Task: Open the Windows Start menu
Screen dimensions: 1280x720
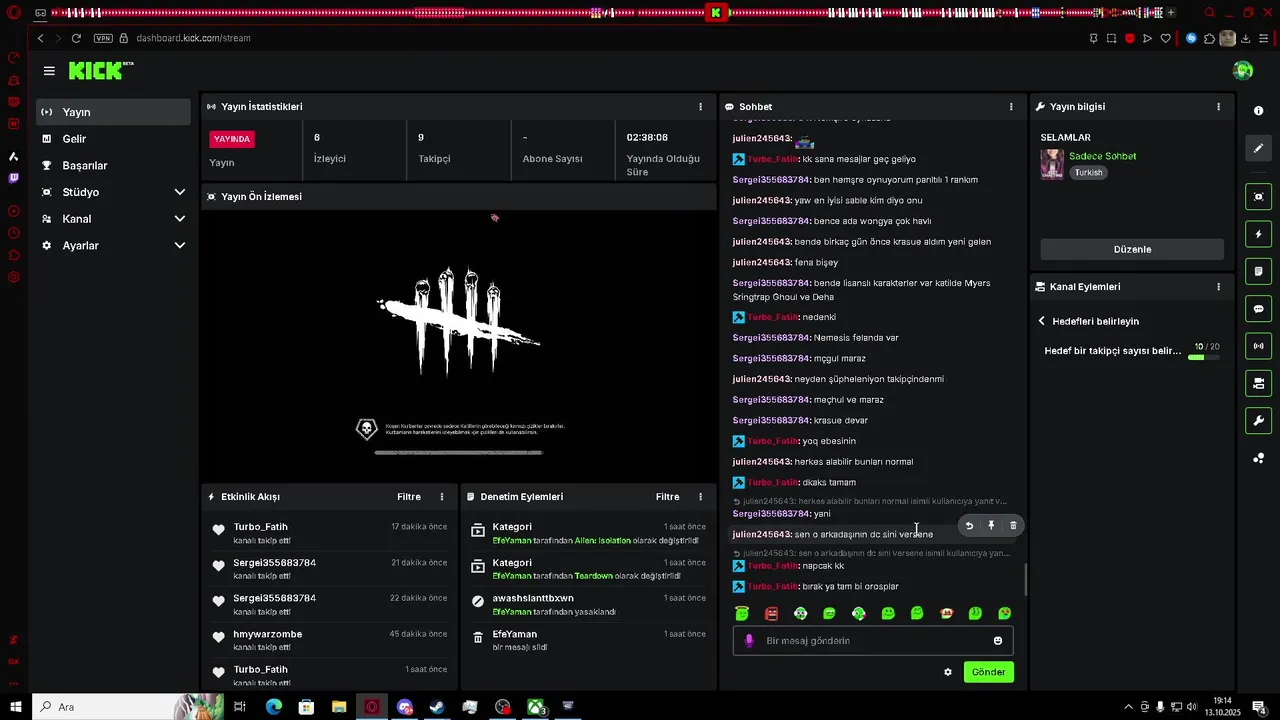Action: (x=16, y=707)
